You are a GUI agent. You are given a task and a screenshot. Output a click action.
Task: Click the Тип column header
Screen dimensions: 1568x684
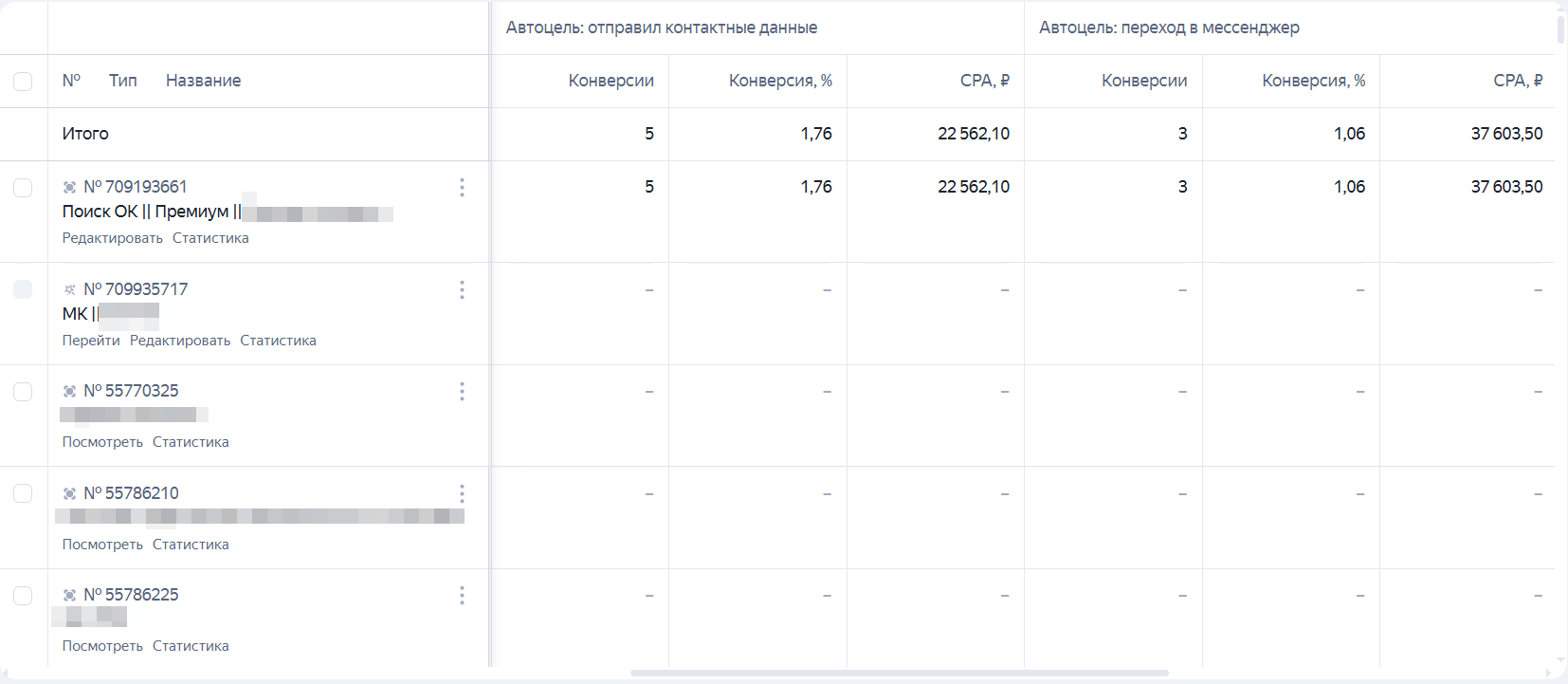123,81
